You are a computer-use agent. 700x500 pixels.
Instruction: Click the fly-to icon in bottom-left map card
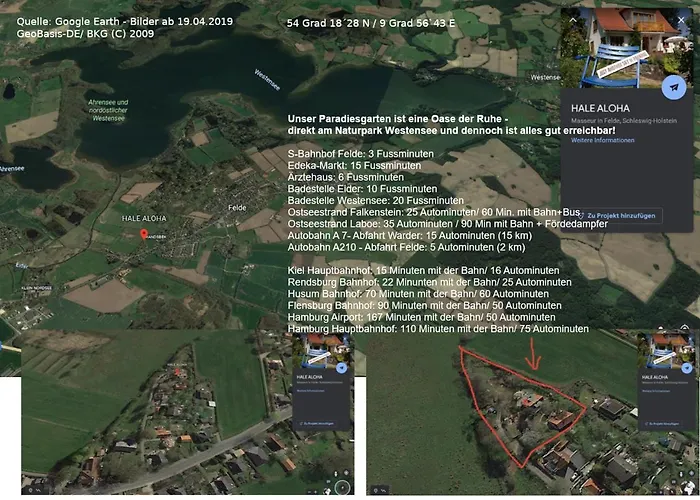343,367
